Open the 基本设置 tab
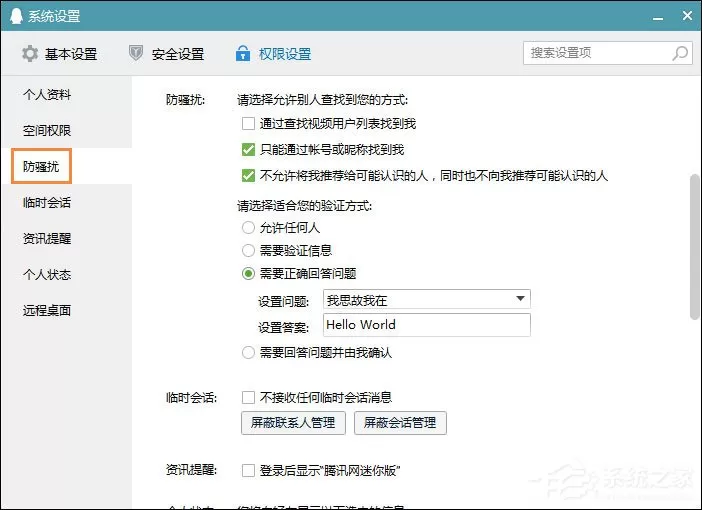Image resolution: width=702 pixels, height=510 pixels. pos(60,54)
